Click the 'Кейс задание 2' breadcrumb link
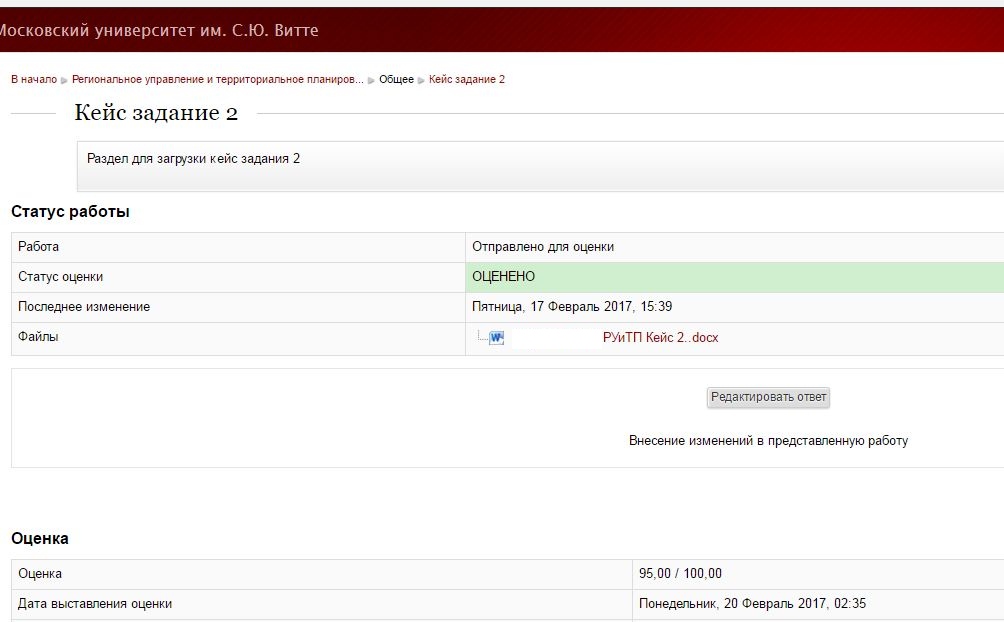The width and height of the screenshot is (1004, 622). (467, 79)
